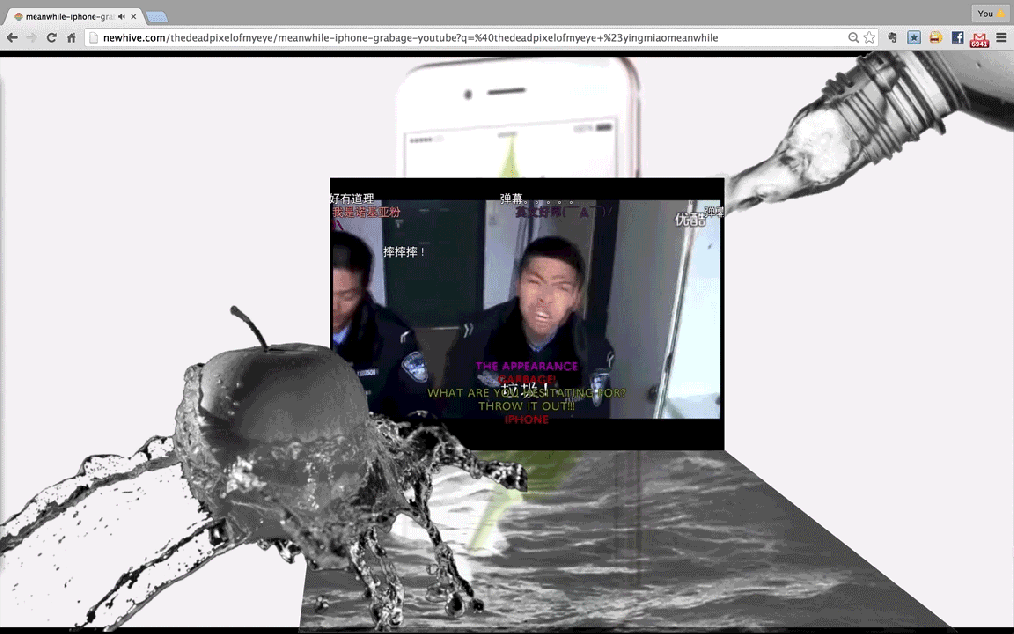Open the 'You' profile switcher button

click(990, 13)
